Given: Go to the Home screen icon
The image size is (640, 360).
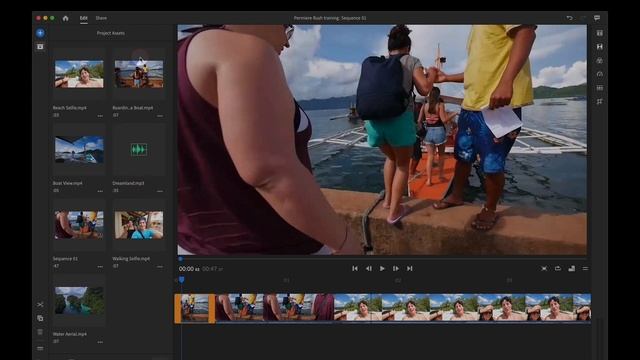Looking at the screenshot, I should (65, 18).
